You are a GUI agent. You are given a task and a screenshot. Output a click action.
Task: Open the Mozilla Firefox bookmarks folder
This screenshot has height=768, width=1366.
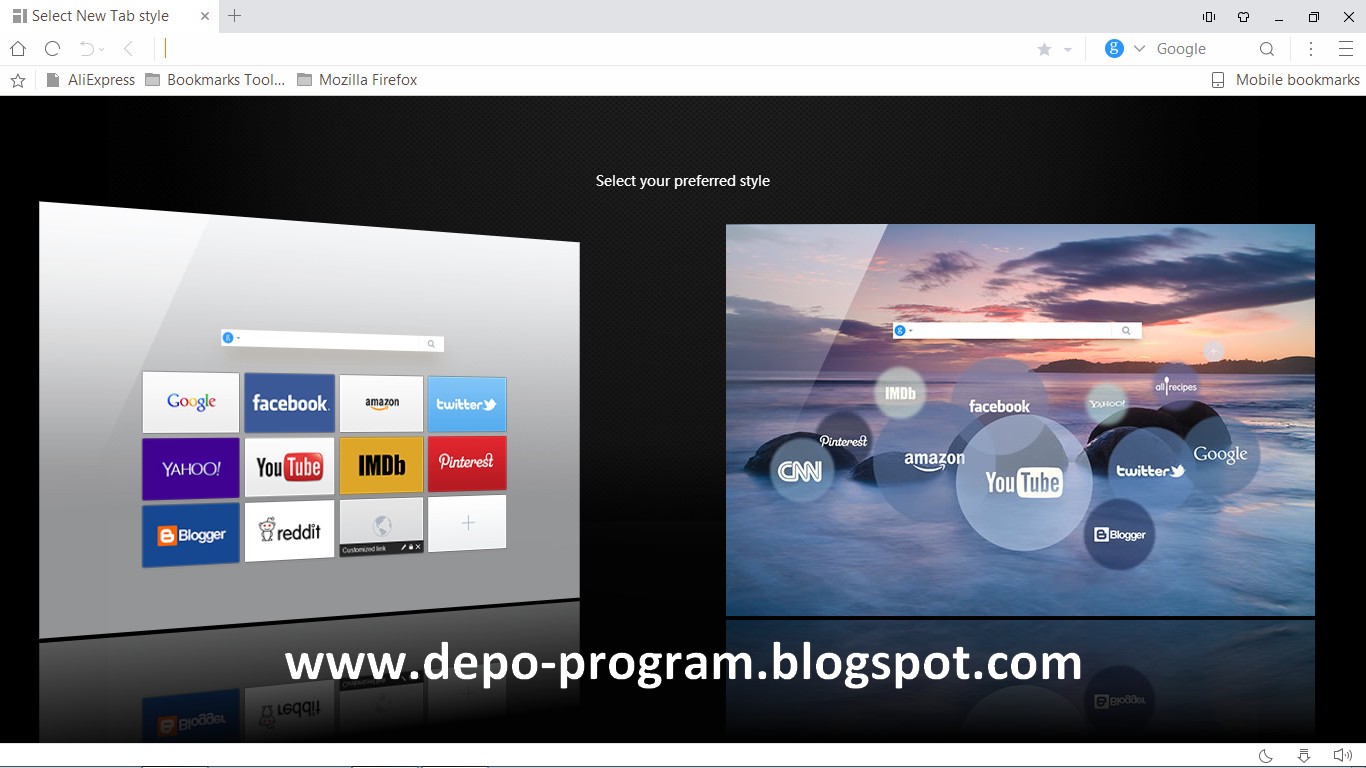pos(357,80)
